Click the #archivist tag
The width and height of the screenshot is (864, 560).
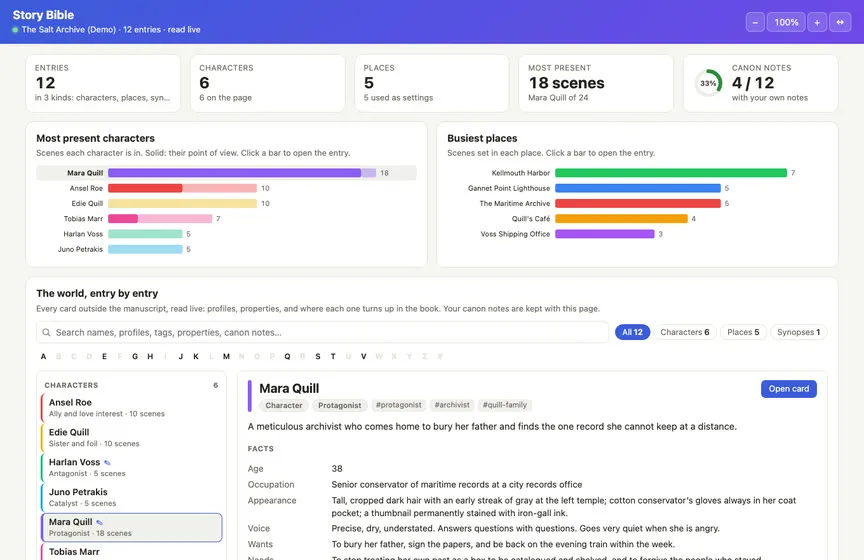452,405
